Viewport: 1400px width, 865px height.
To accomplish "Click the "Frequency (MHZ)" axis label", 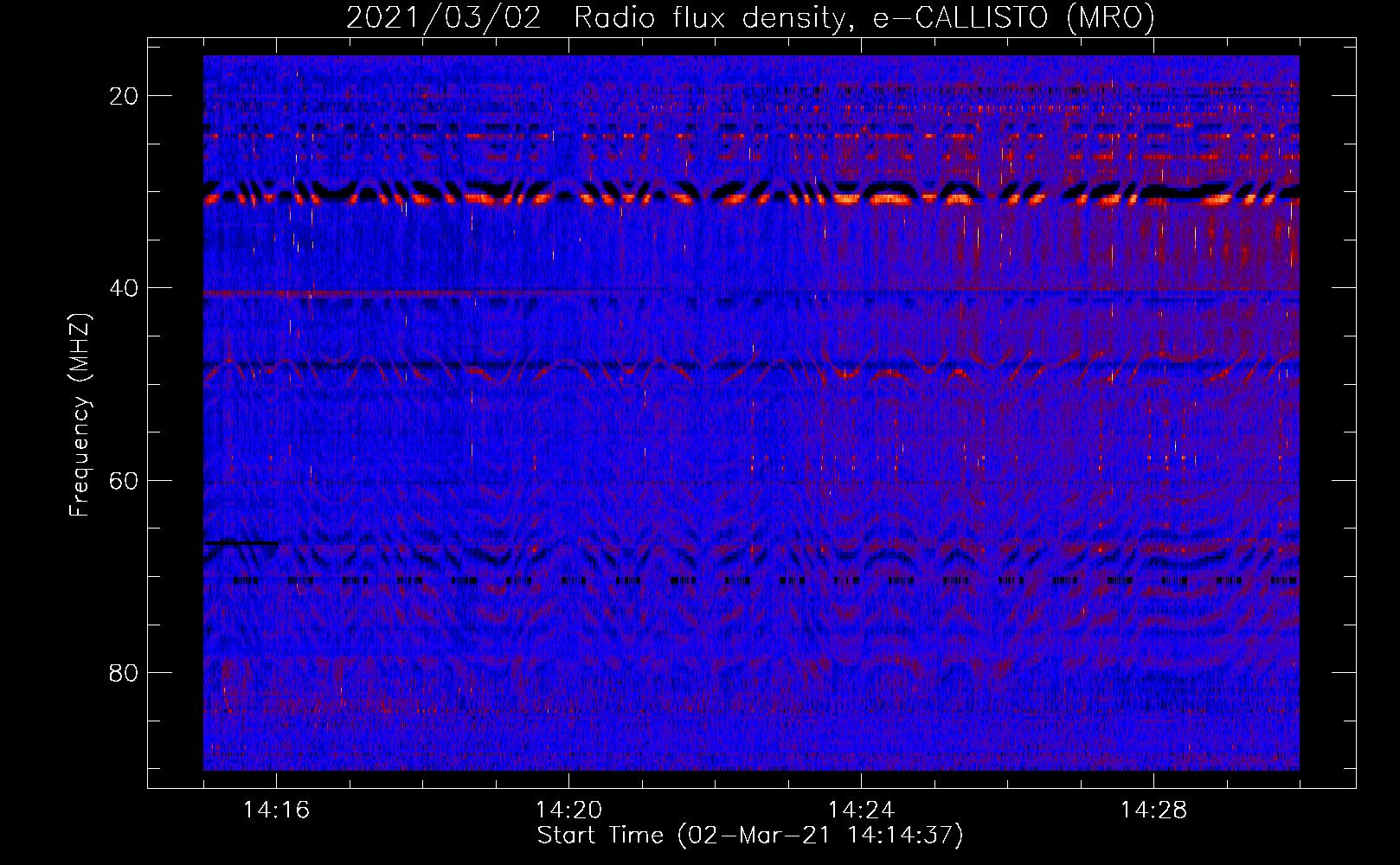I will [80, 414].
